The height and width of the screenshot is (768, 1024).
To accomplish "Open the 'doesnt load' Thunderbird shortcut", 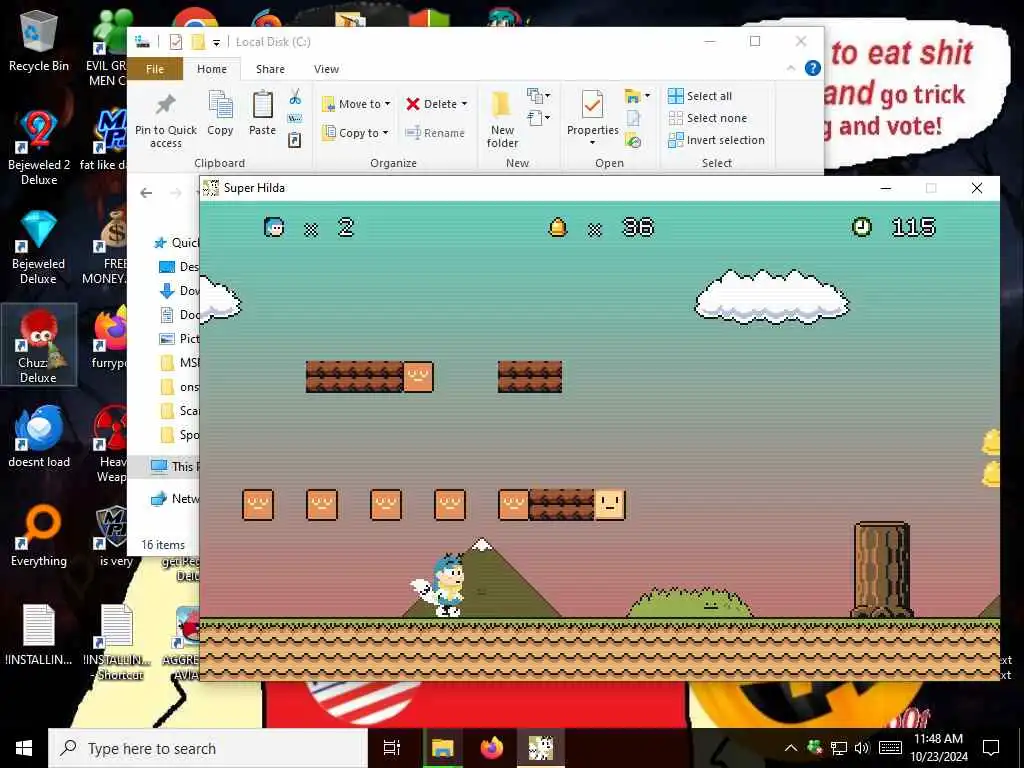I will coord(39,436).
